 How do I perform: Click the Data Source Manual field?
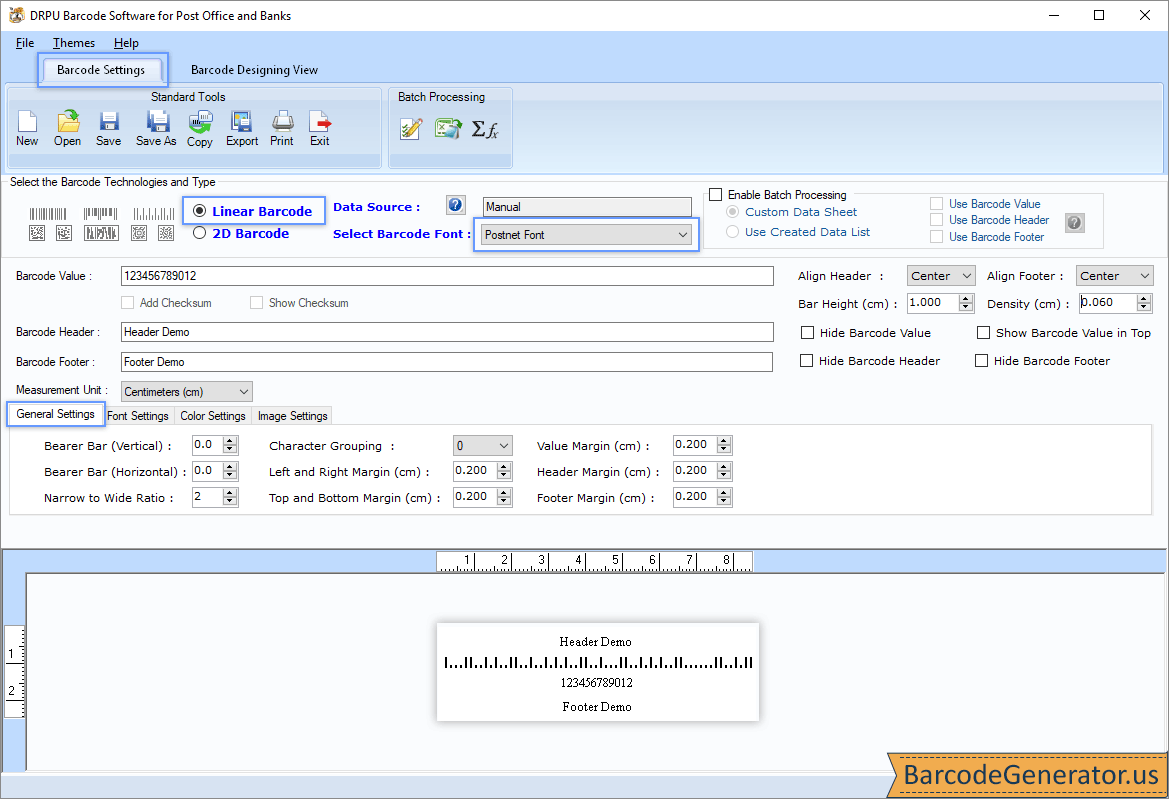coord(587,206)
